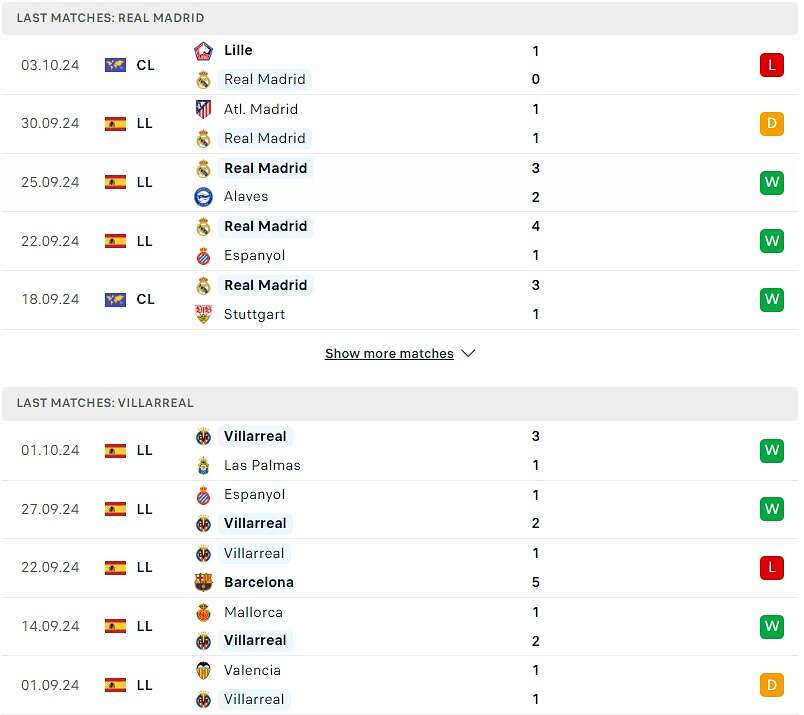Click green W badge for Alaves match
804x715 pixels.
coord(772,183)
